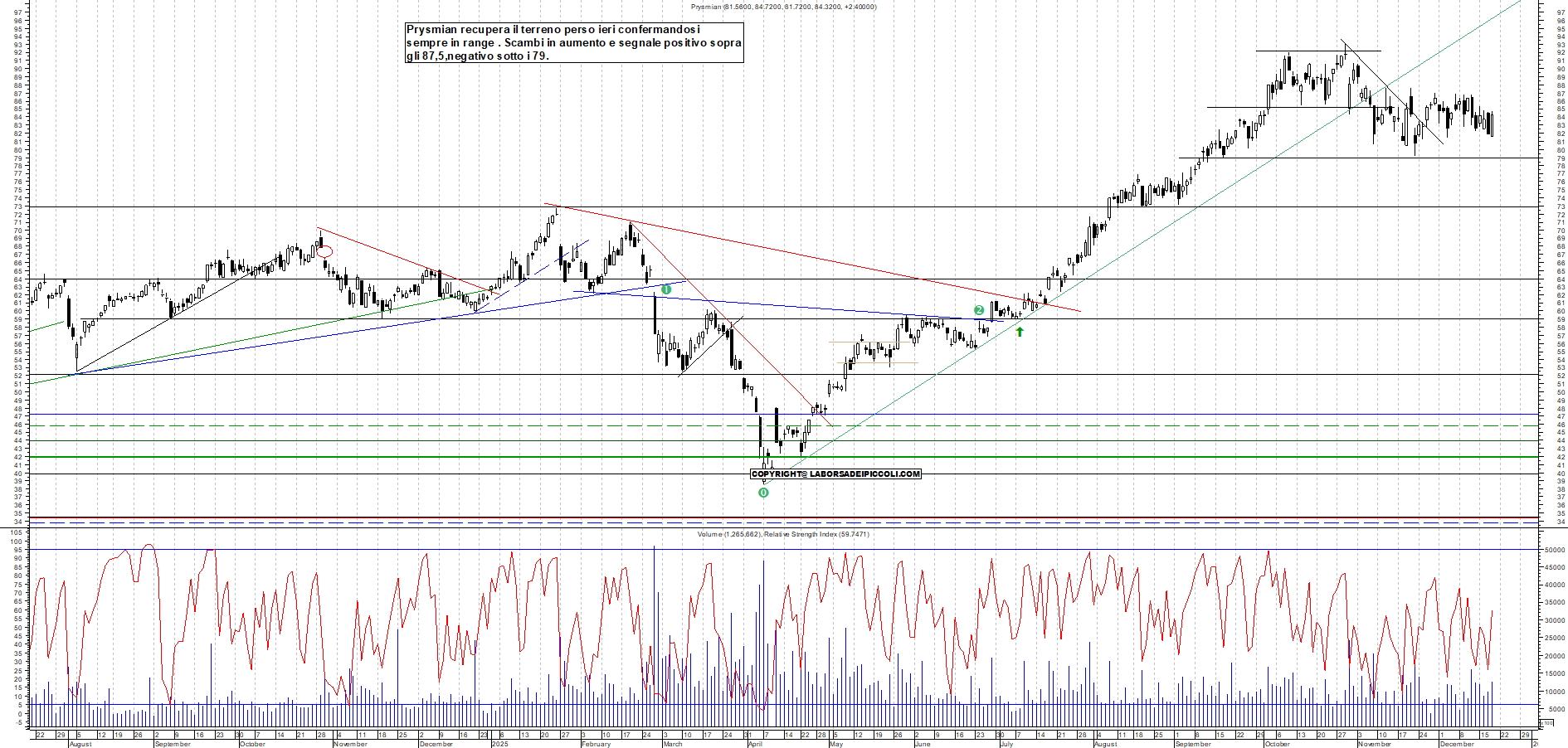Viewport: 1568px width, 748px height.
Task: Click the February month label on time axis
Action: coord(596,744)
